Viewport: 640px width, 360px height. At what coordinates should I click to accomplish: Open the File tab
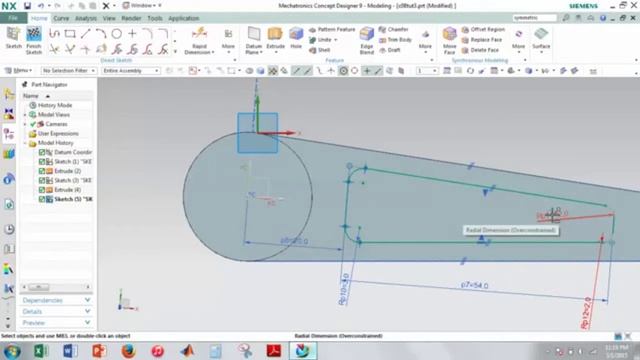pos(13,18)
